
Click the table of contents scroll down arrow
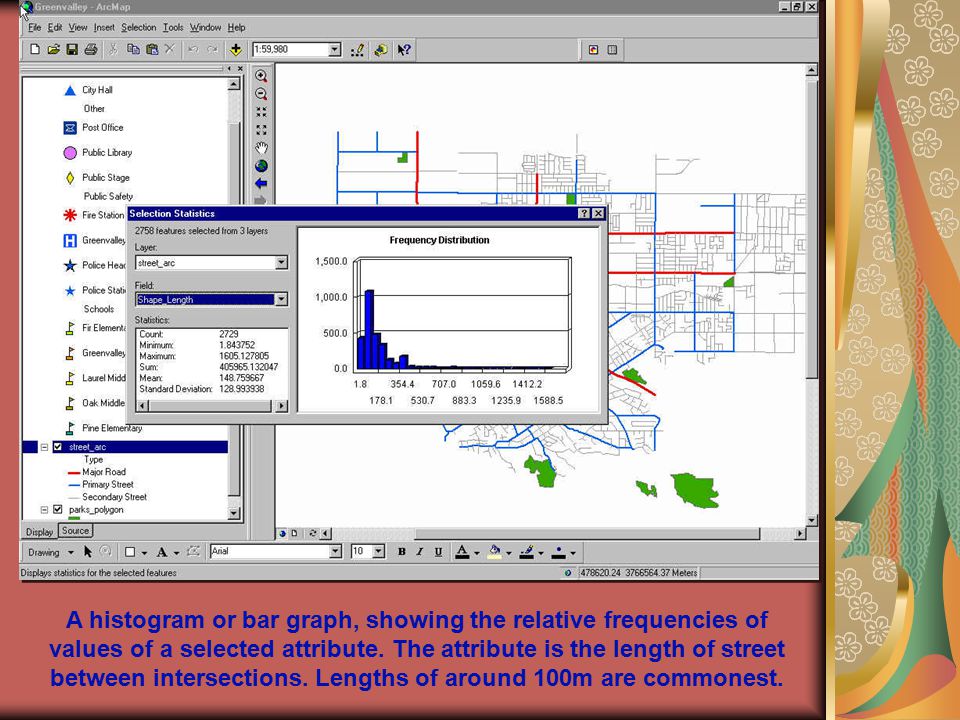[234, 514]
